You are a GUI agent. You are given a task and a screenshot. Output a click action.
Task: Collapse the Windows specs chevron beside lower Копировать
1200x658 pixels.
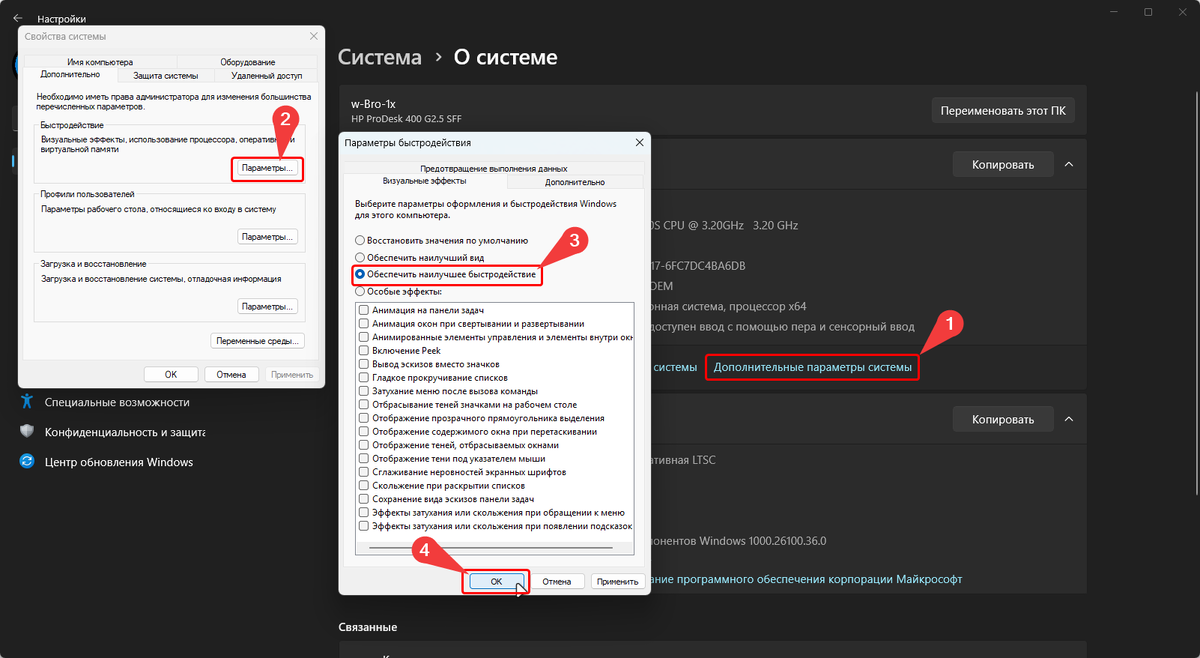coord(1068,419)
